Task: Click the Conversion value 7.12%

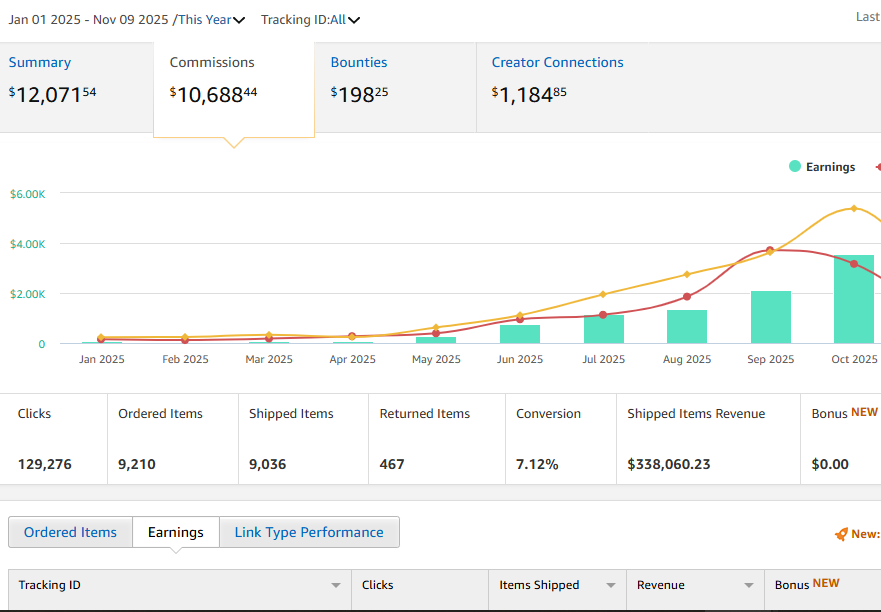Action: pos(537,464)
